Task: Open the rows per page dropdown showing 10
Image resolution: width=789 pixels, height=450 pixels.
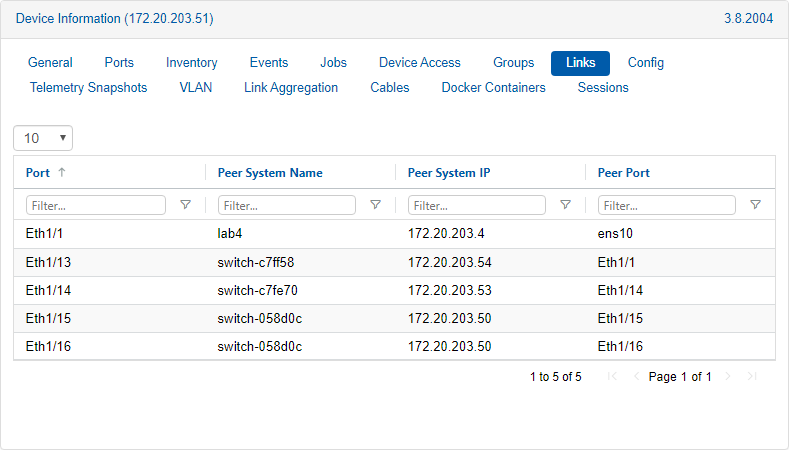Action: pyautogui.click(x=43, y=138)
